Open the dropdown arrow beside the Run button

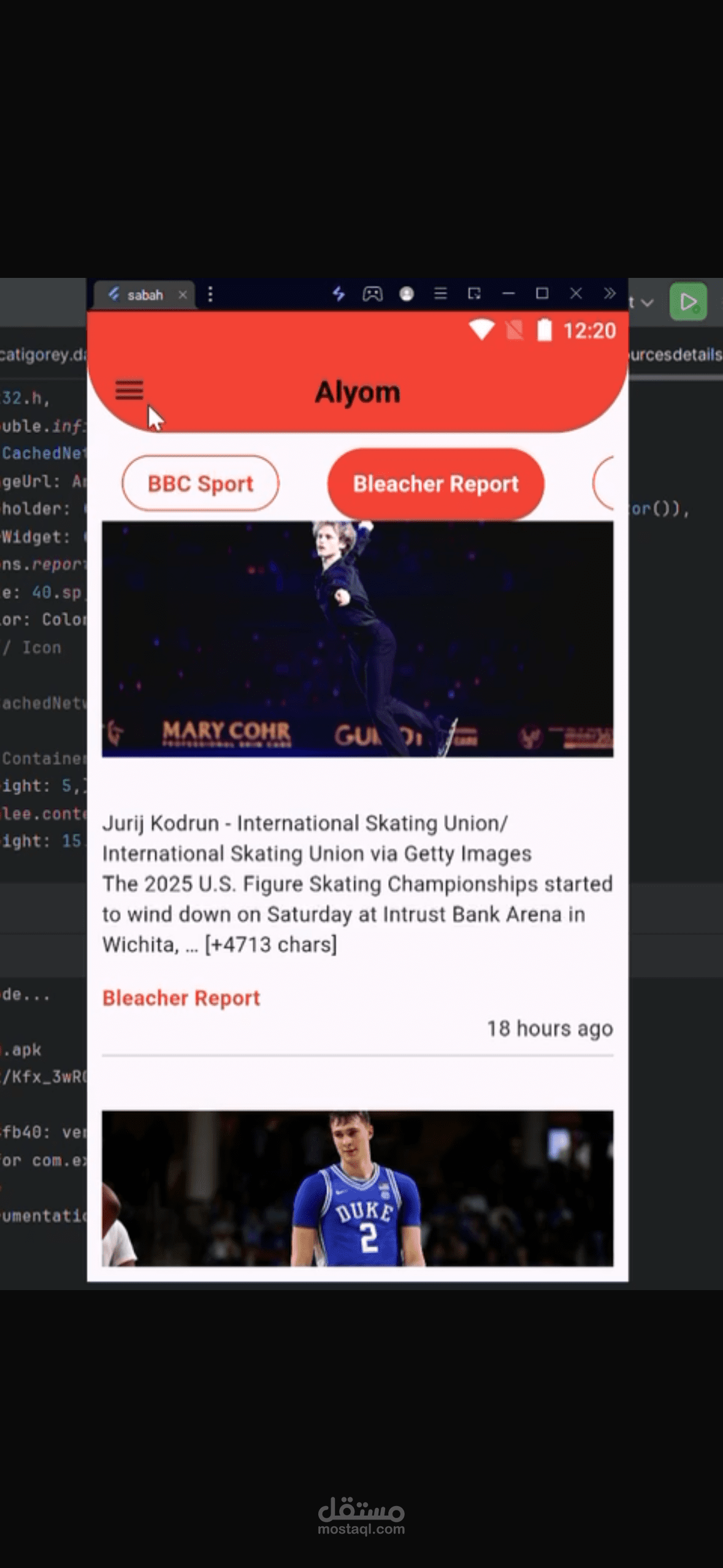[647, 302]
